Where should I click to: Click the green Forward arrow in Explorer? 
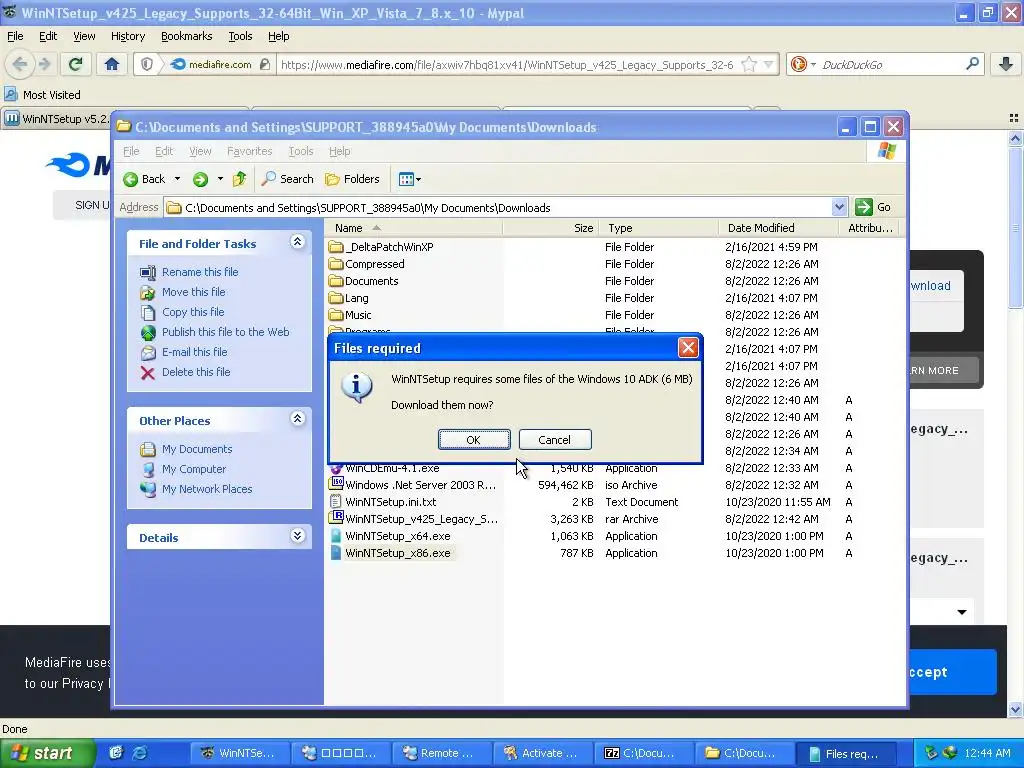point(200,179)
